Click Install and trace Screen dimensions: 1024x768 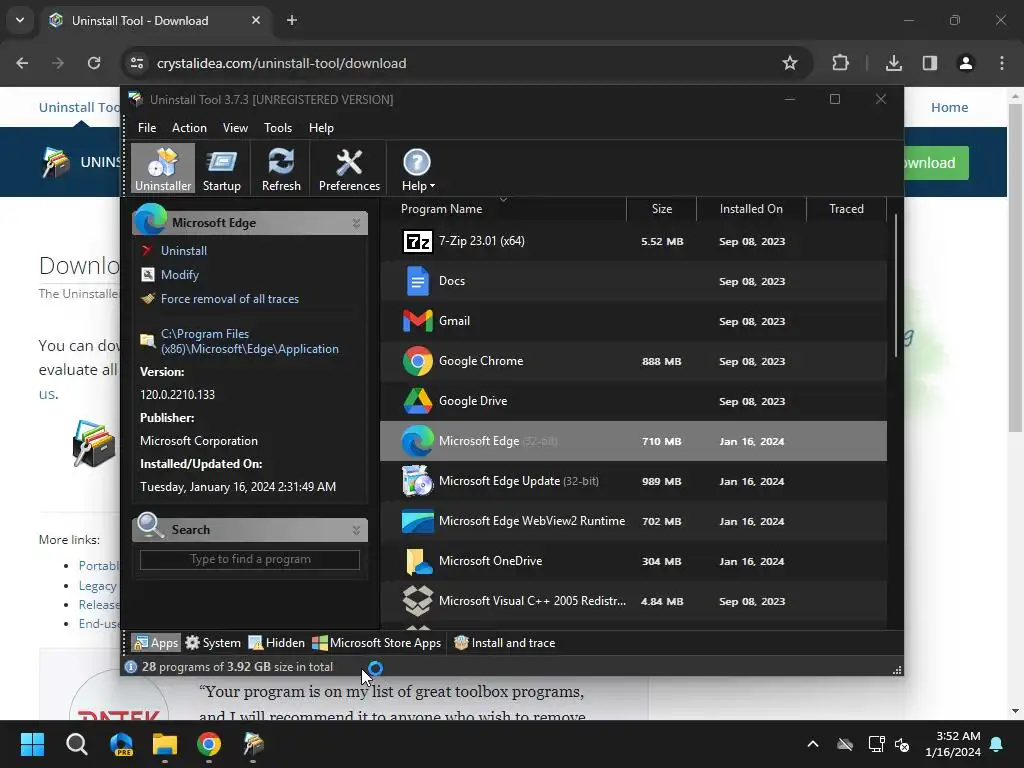(x=504, y=643)
